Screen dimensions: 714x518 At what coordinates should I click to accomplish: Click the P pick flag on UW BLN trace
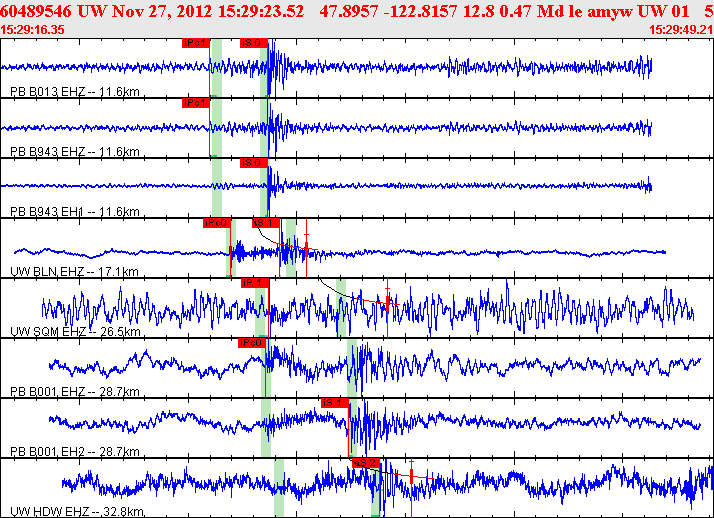tap(216, 223)
